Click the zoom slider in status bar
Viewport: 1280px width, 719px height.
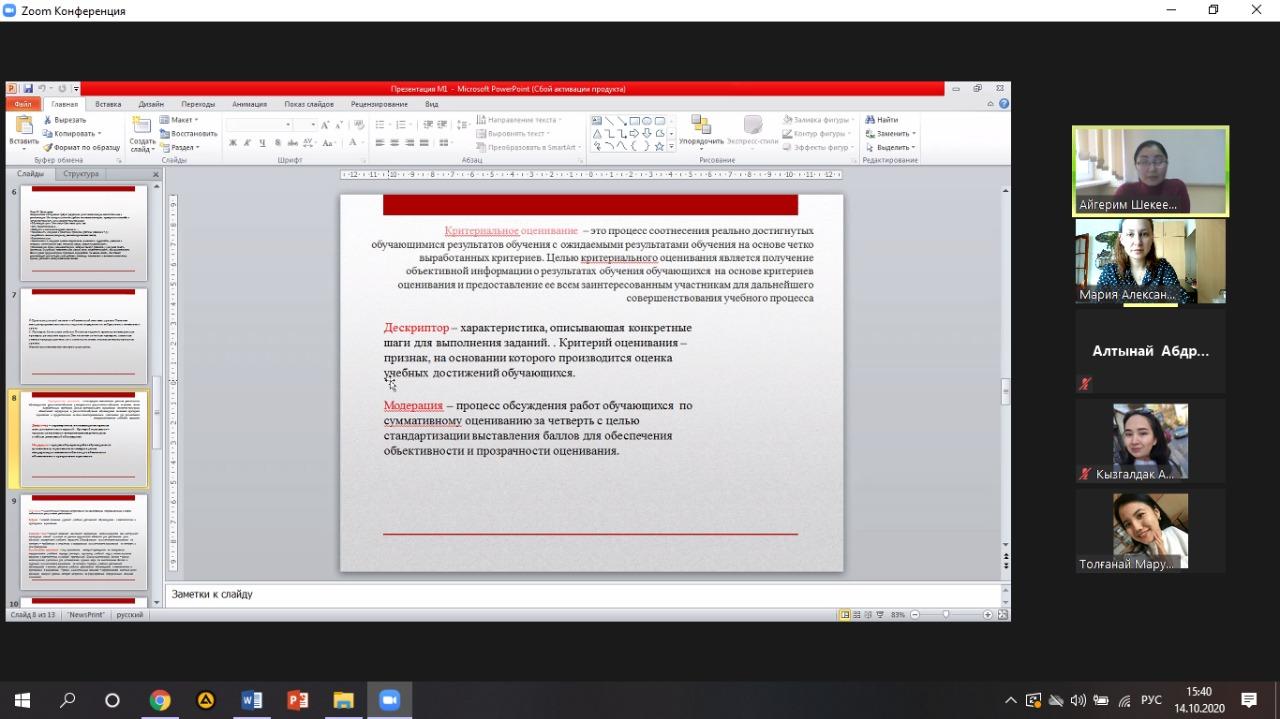point(946,615)
